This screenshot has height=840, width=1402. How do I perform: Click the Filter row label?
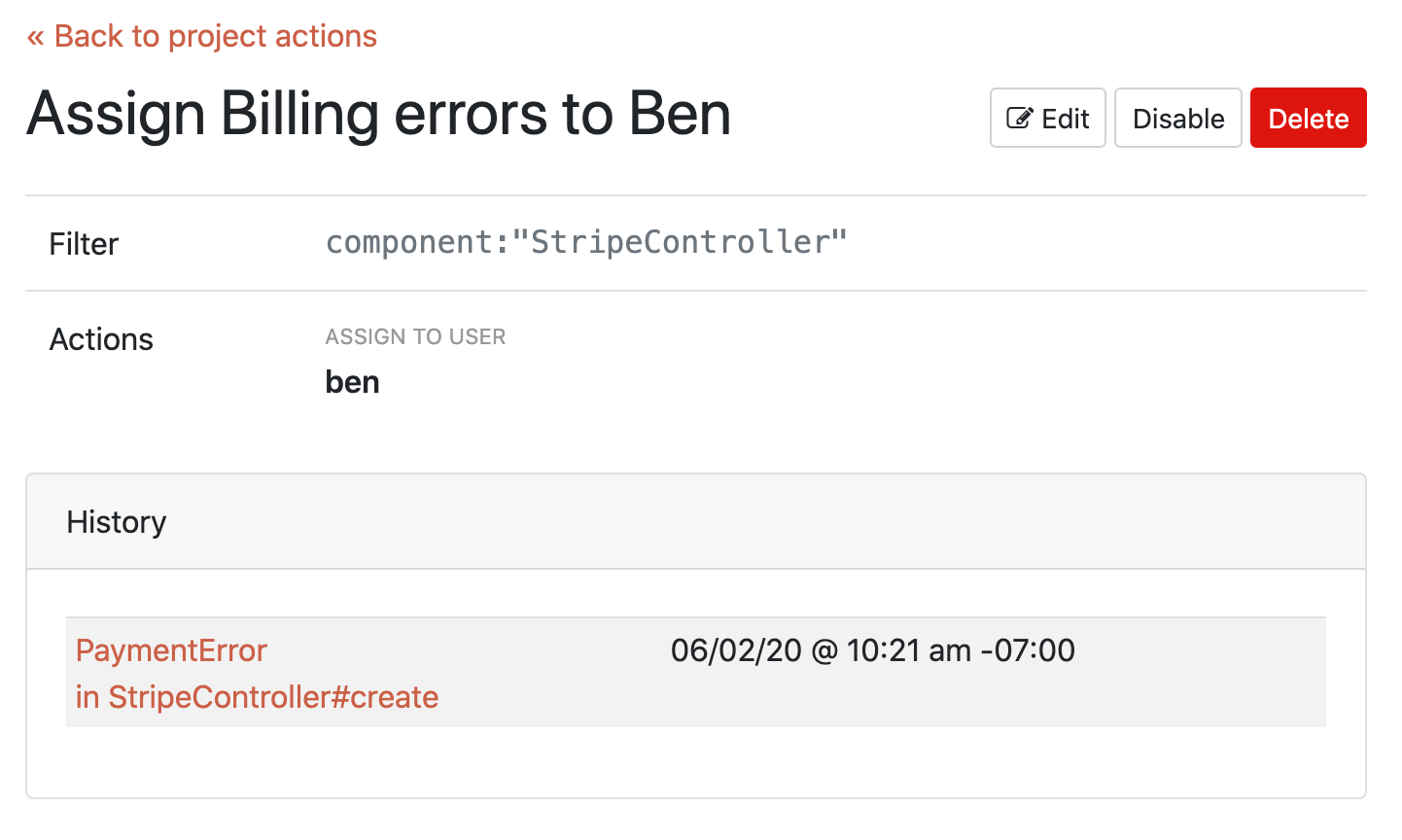click(x=84, y=244)
